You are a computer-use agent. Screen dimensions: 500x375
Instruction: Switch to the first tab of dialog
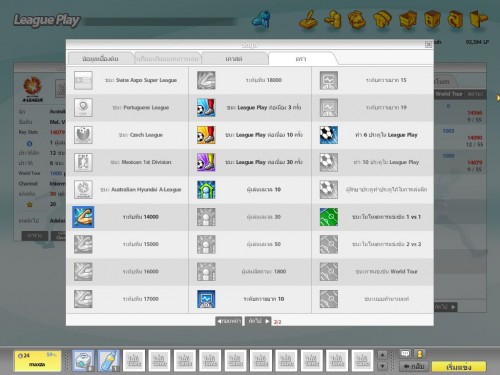tap(100, 59)
